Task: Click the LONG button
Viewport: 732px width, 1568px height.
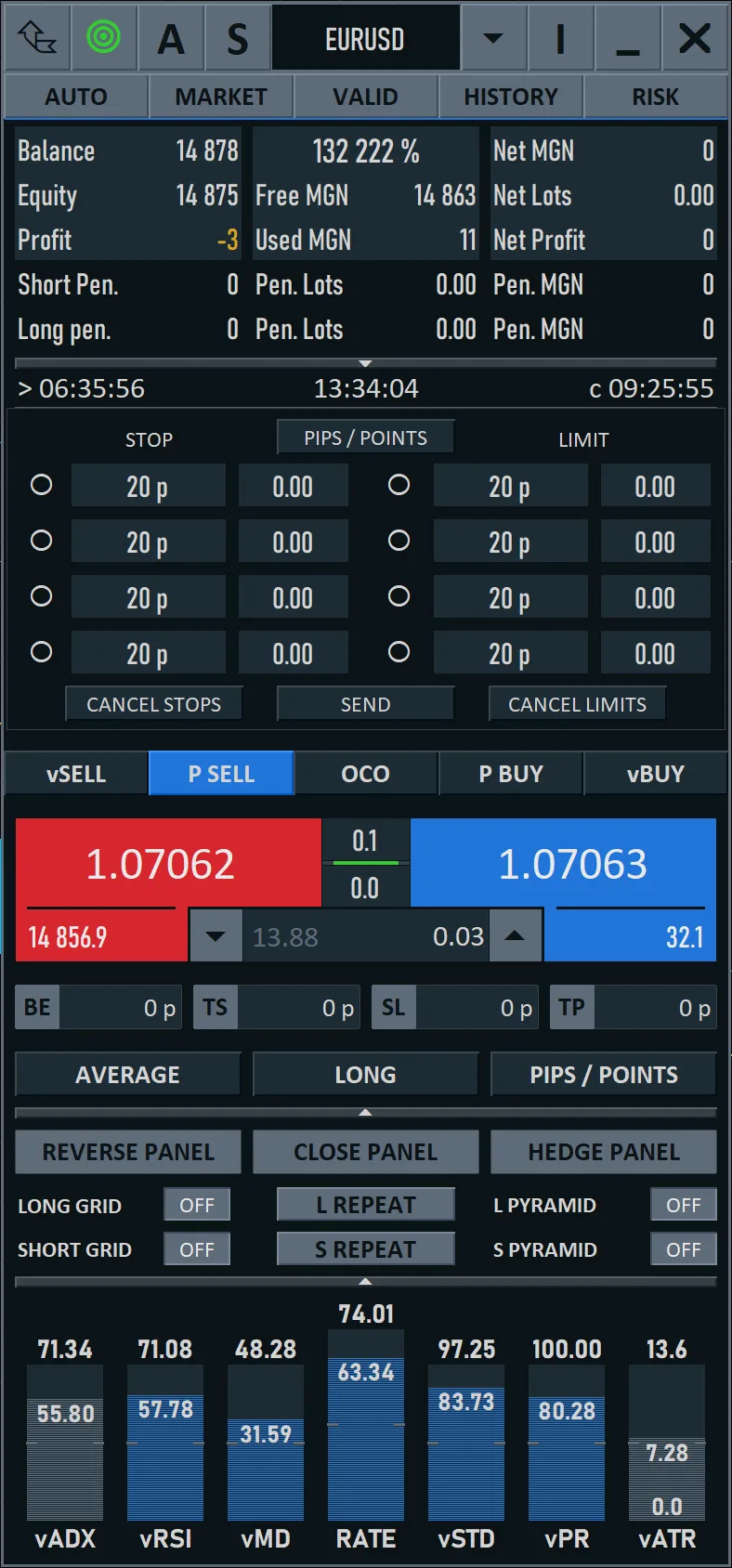Action: (366, 1075)
